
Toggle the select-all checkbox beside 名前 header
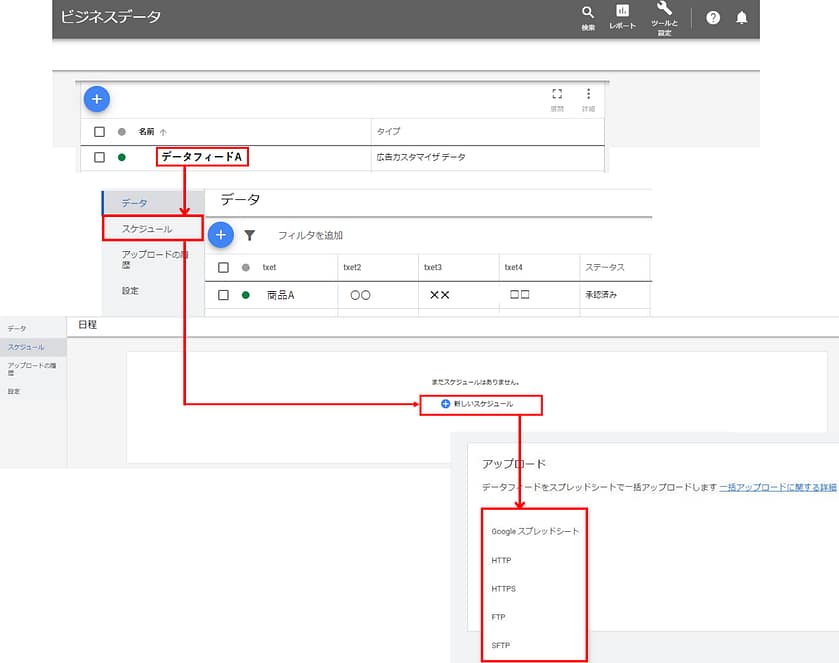tap(99, 132)
